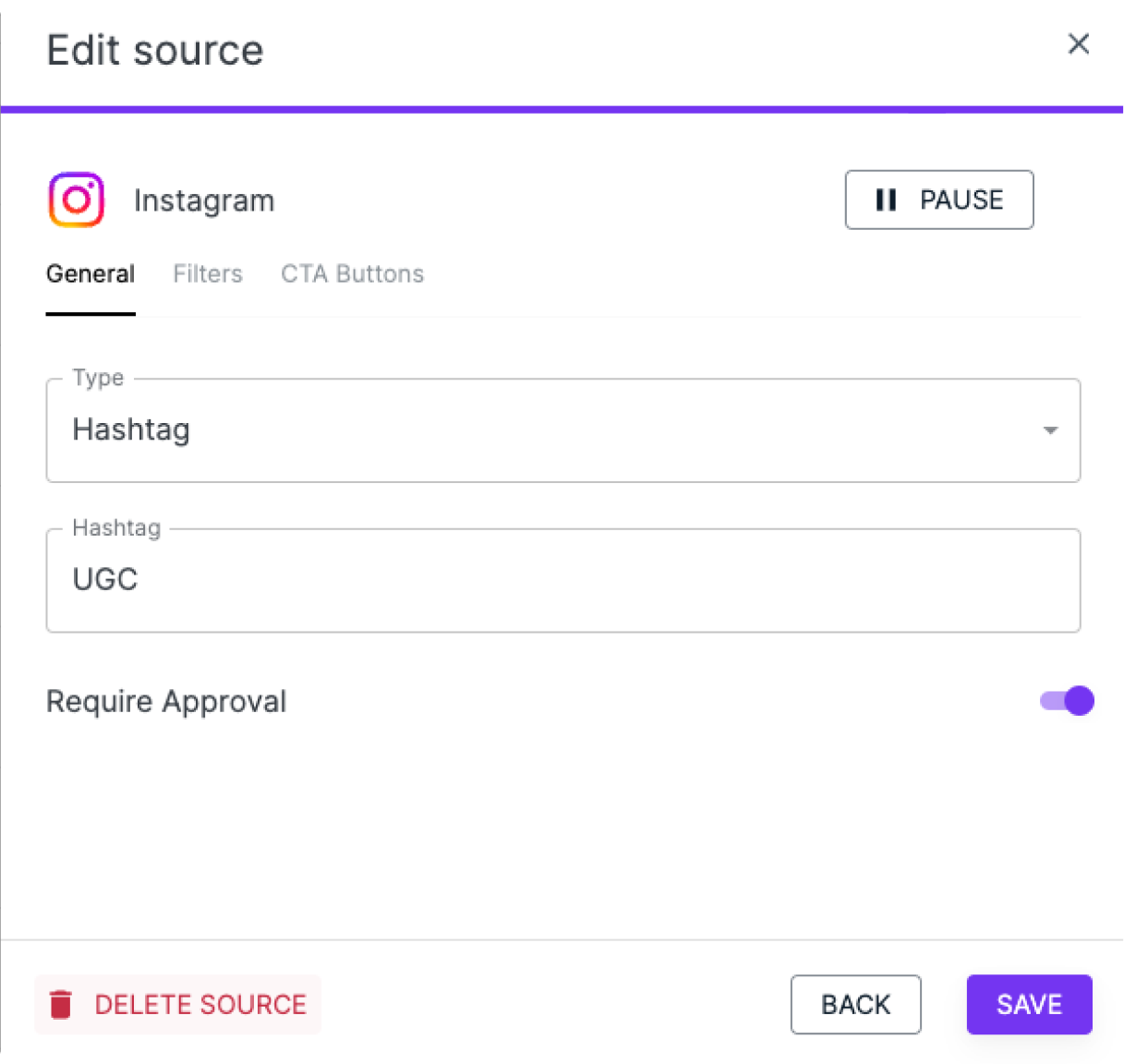Viewport: 1124px width, 1064px height.
Task: Click the Edit source dialog title
Action: point(155,50)
